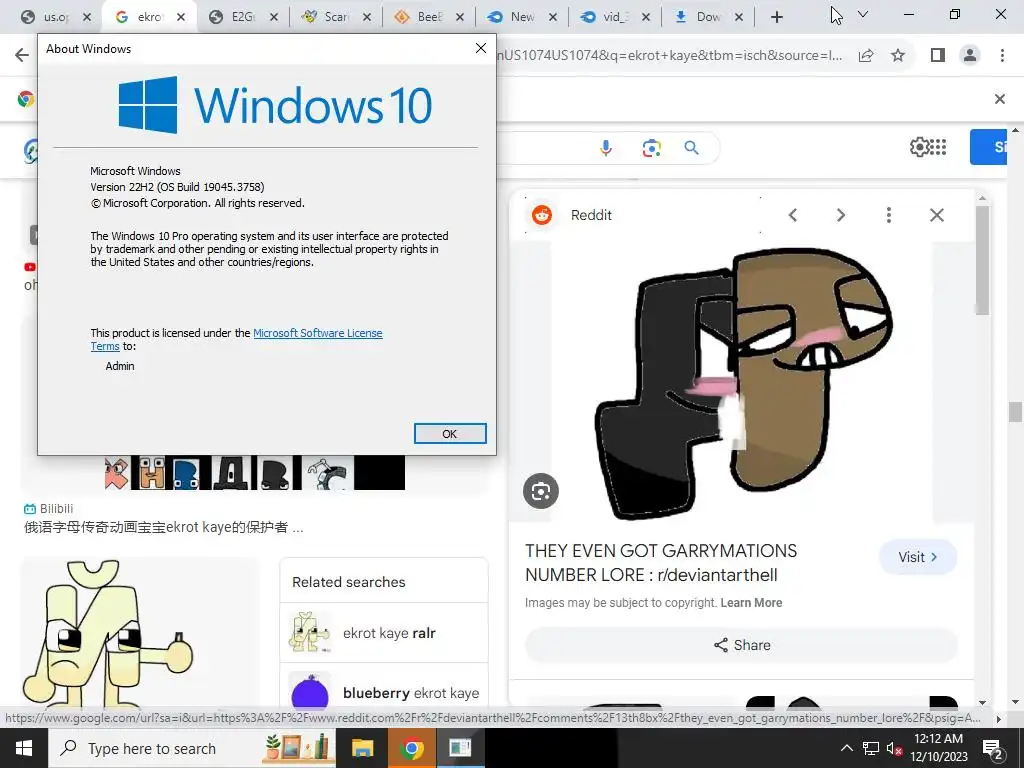Open a new browser tab
The image size is (1024, 768).
tap(776, 17)
